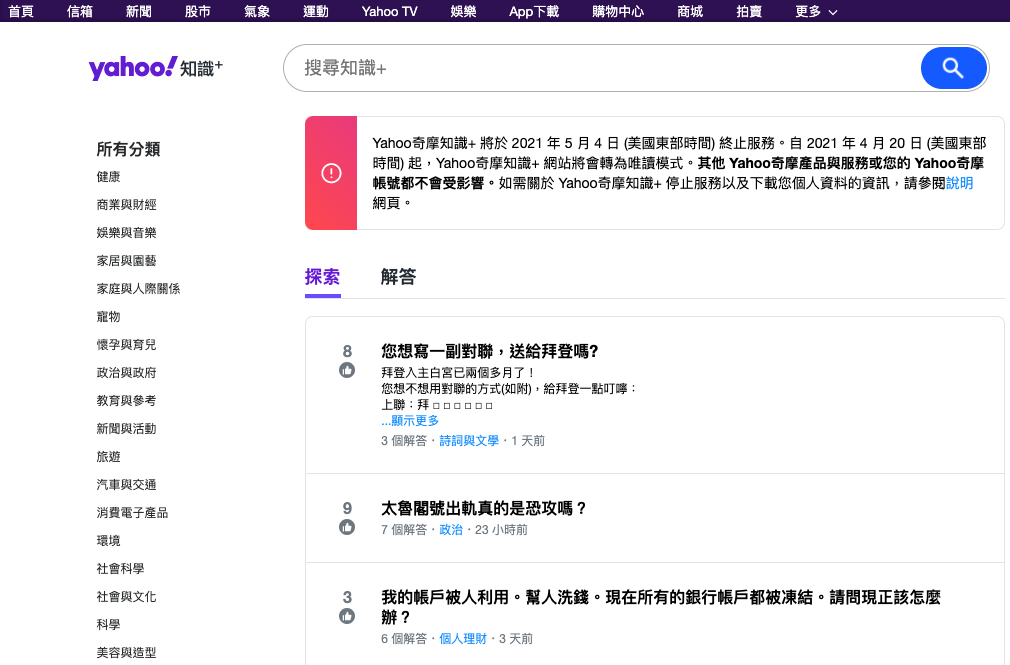Open 氣象 in top navigation

click(x=257, y=12)
